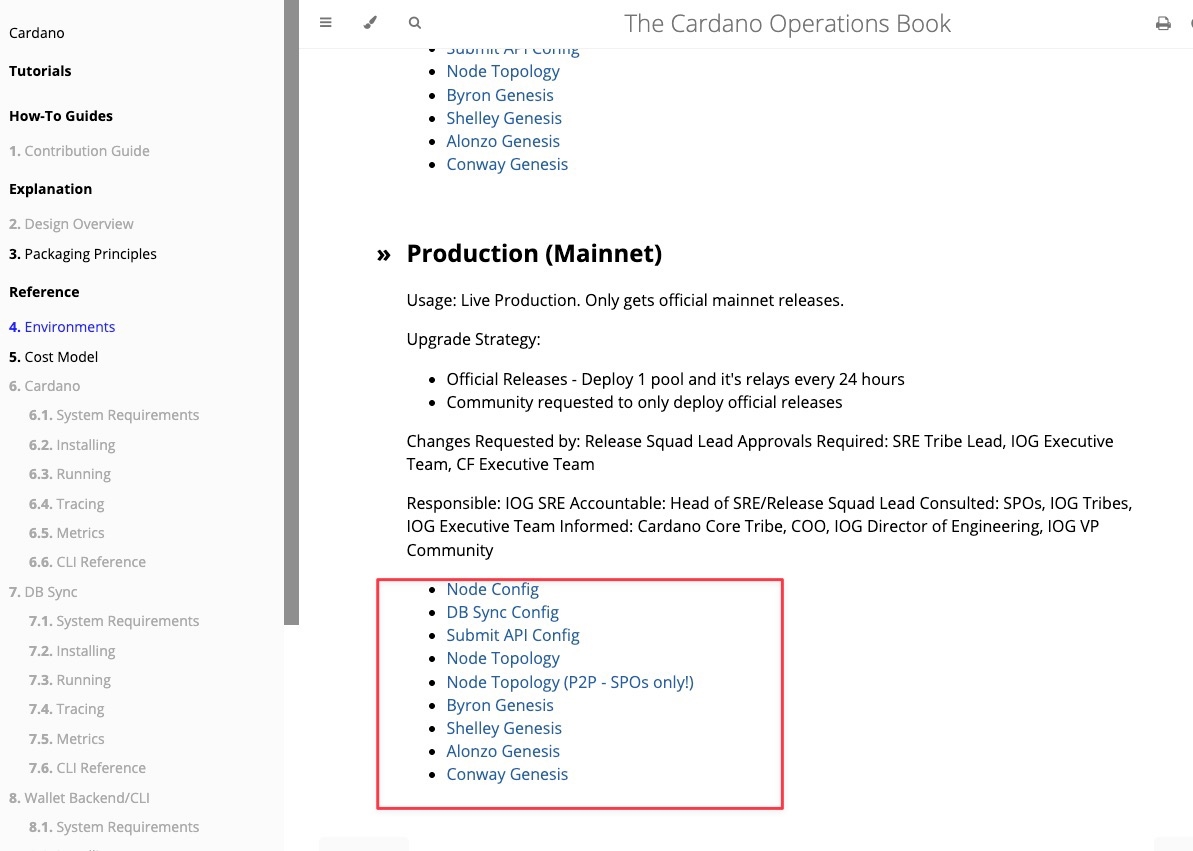
Task: Toggle the sidebar with hamburger icon
Action: [325, 23]
